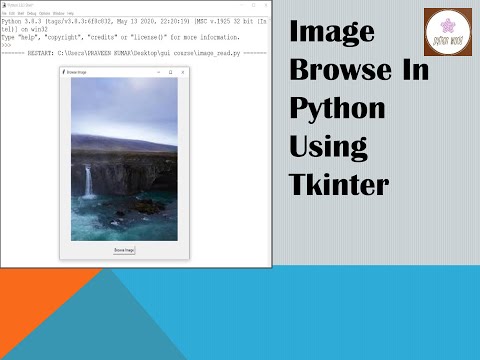This screenshot has width=480, height=360.
Task: Close the IDLE Shell window
Action: tap(266, 5)
